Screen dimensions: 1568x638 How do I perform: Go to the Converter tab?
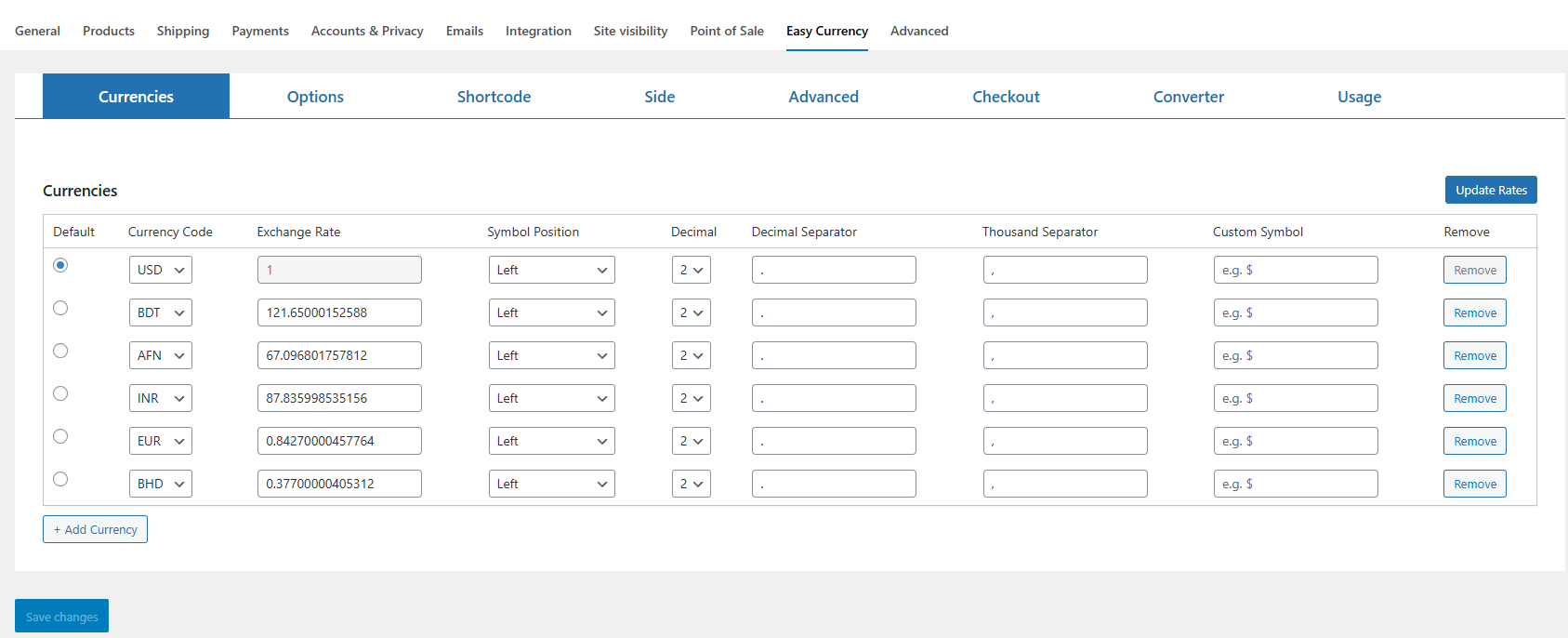click(x=1188, y=97)
